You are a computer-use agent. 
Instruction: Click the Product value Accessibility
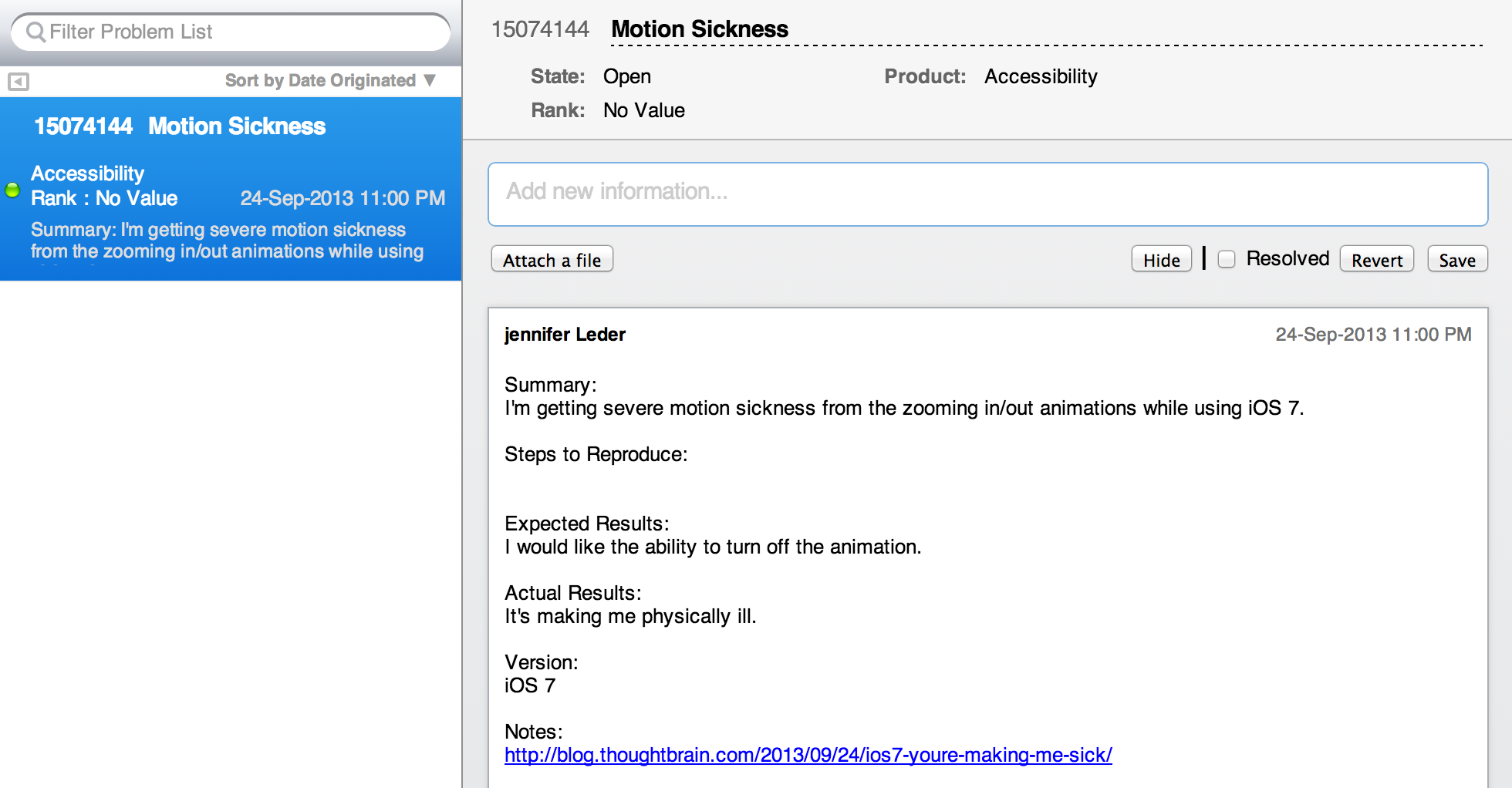click(1041, 76)
